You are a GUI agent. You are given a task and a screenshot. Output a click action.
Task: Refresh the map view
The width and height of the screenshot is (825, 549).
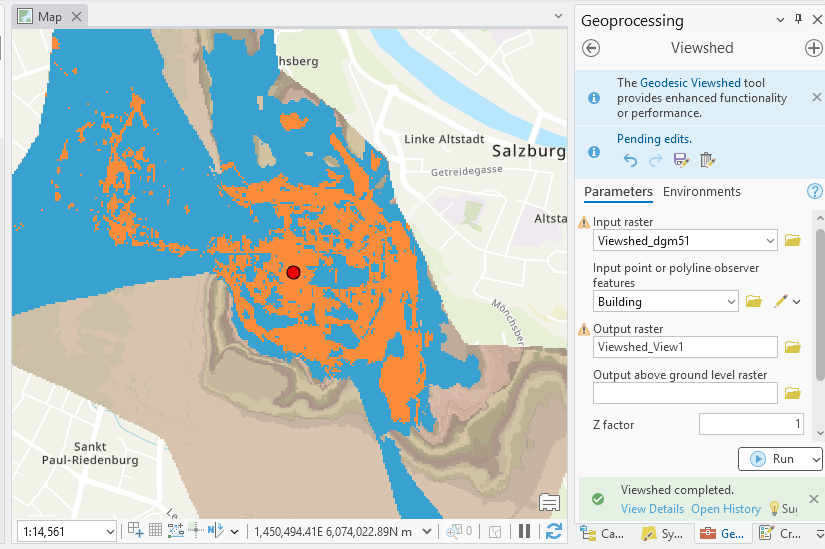point(554,531)
